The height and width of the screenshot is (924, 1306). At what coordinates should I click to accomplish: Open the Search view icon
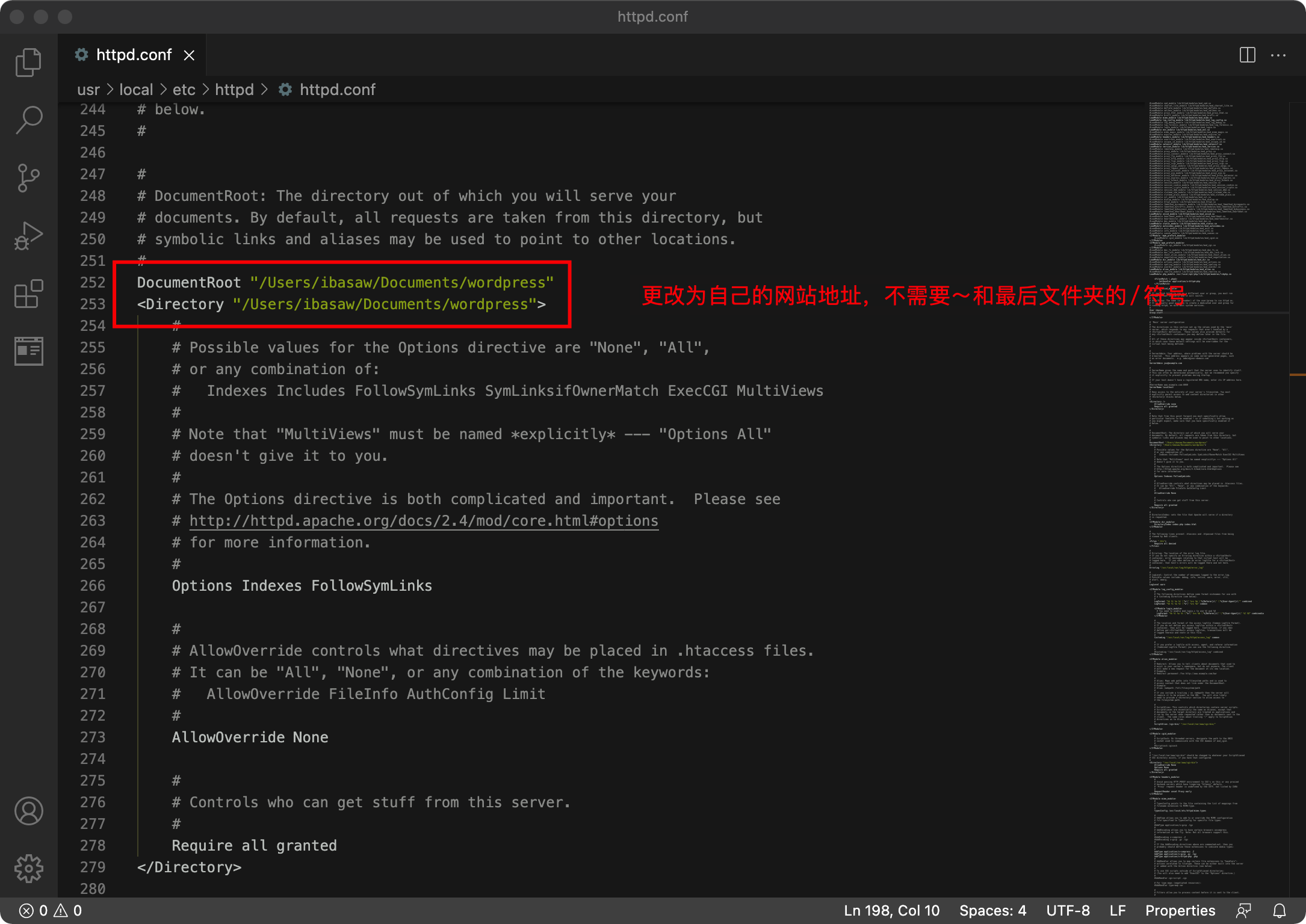coord(28,120)
